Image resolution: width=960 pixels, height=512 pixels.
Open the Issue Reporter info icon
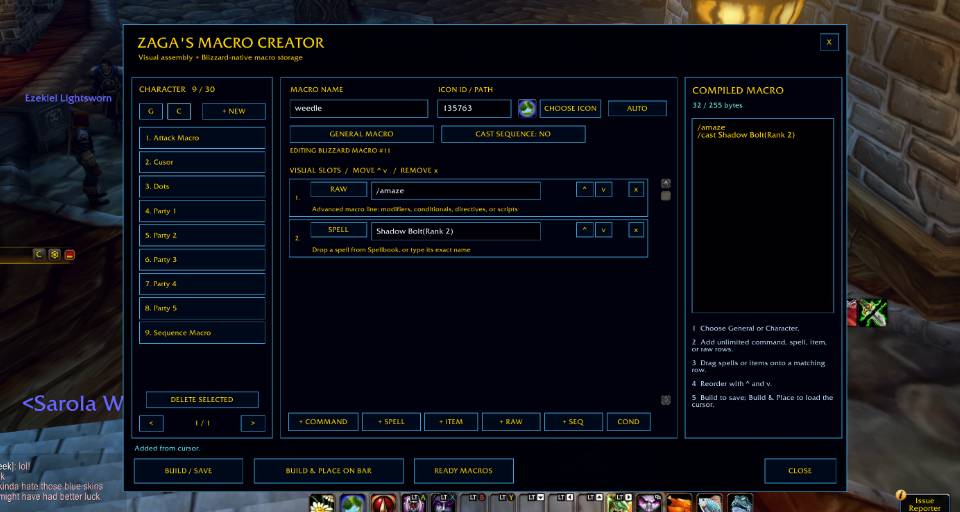pyautogui.click(x=901, y=495)
